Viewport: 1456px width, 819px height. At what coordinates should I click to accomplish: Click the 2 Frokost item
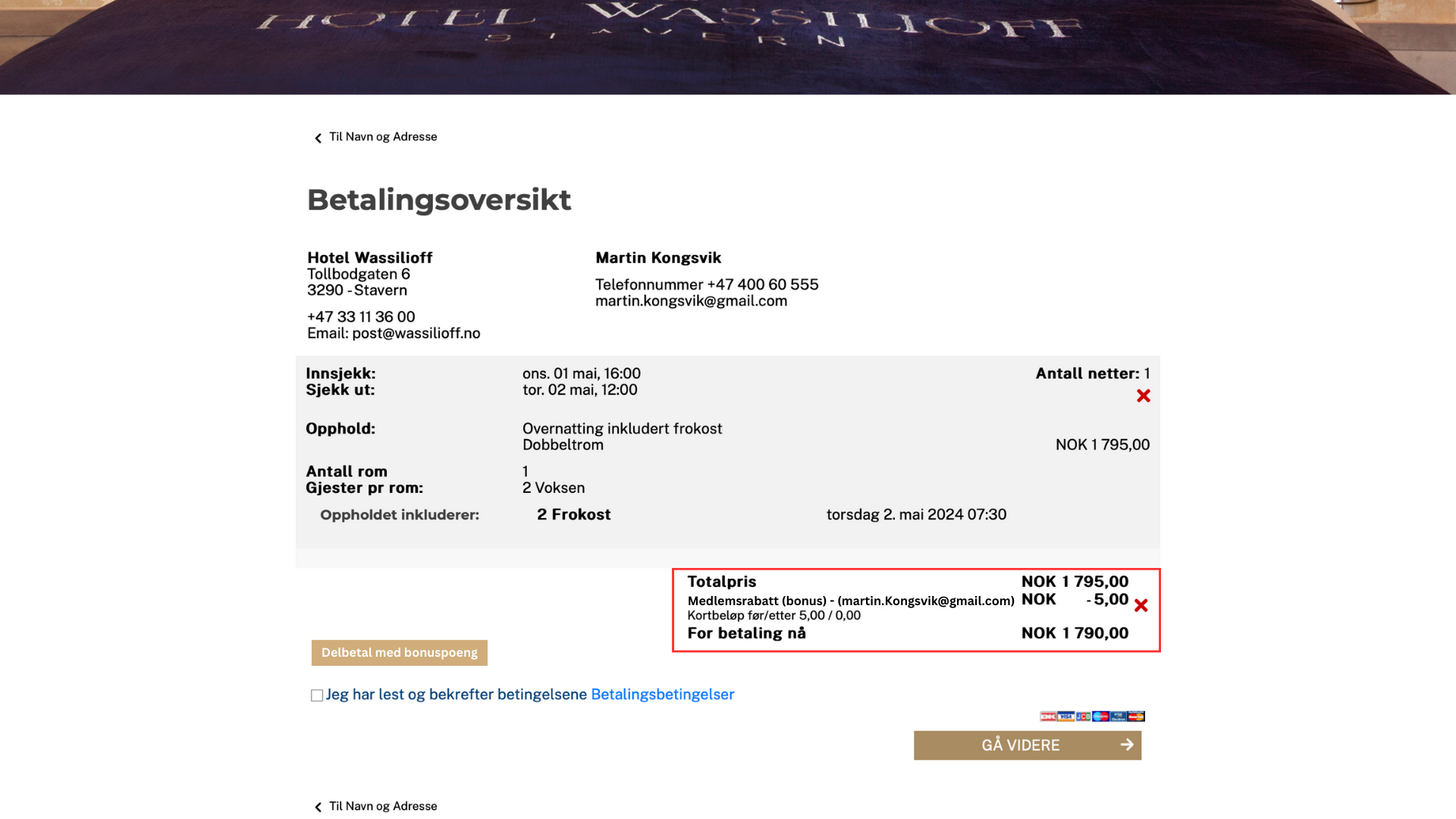coord(574,515)
